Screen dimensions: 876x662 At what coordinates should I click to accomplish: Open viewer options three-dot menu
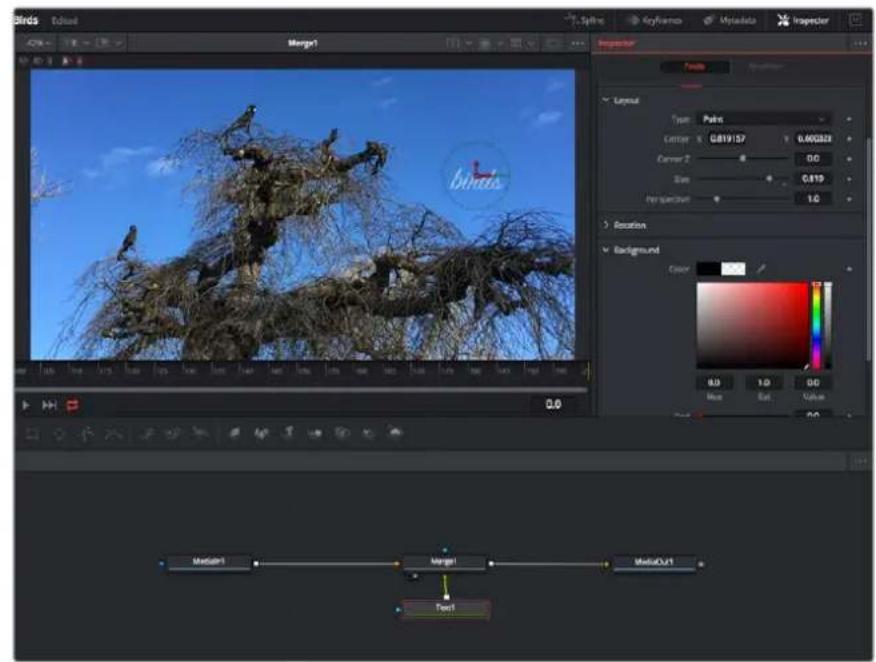click(578, 43)
